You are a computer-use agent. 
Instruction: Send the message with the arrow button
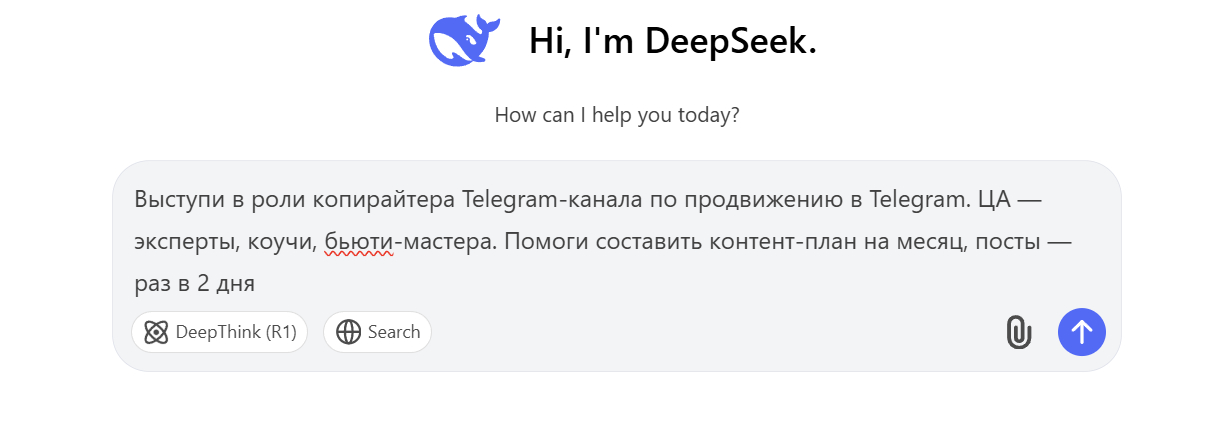1081,332
